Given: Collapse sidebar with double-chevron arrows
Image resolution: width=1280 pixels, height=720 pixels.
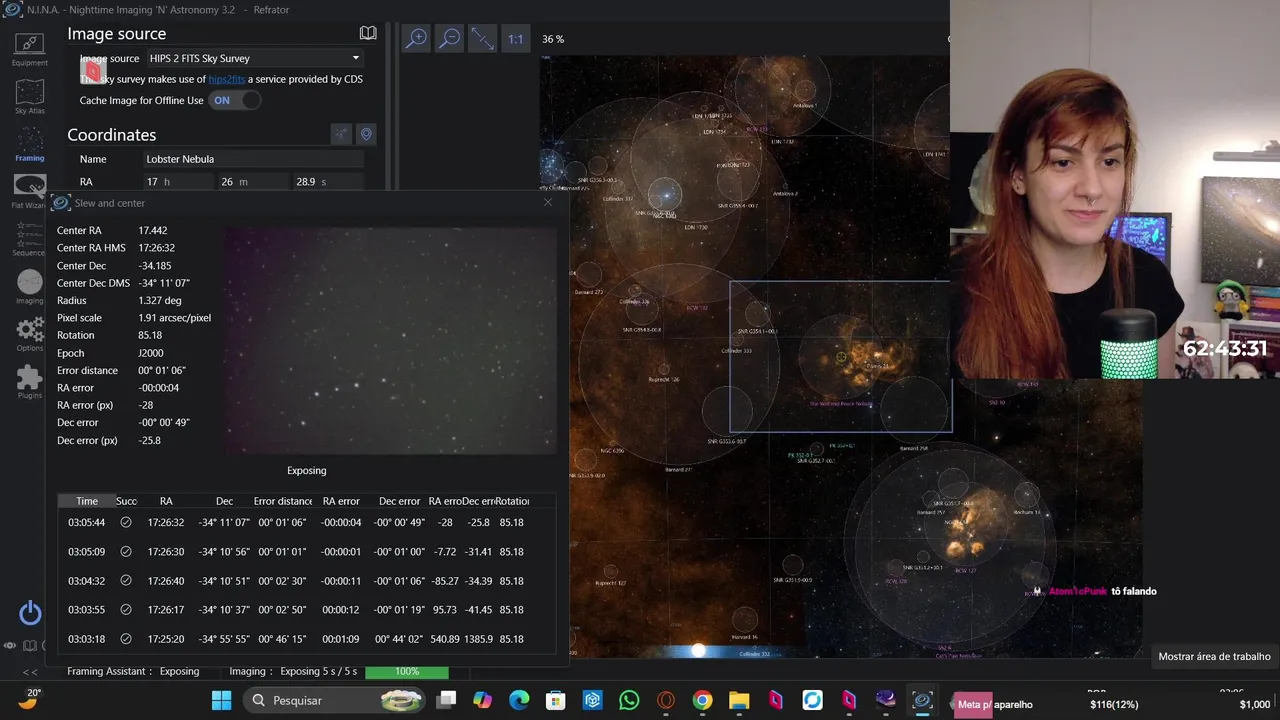Looking at the screenshot, I should (30, 672).
